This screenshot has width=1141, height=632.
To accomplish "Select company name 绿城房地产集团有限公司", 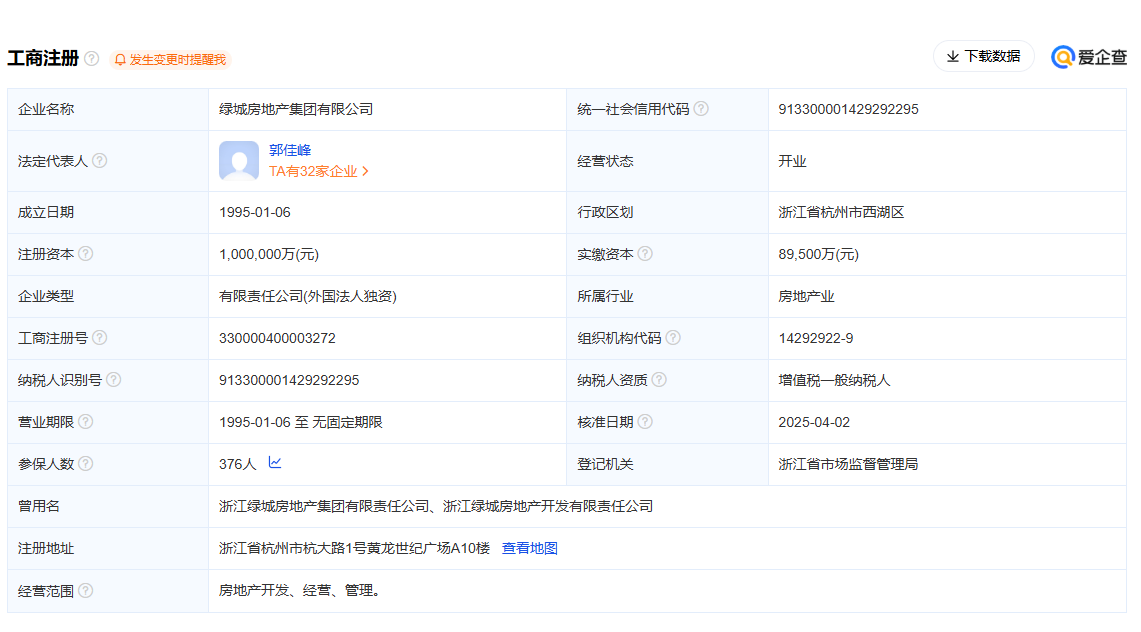I will pyautogui.click(x=296, y=109).
